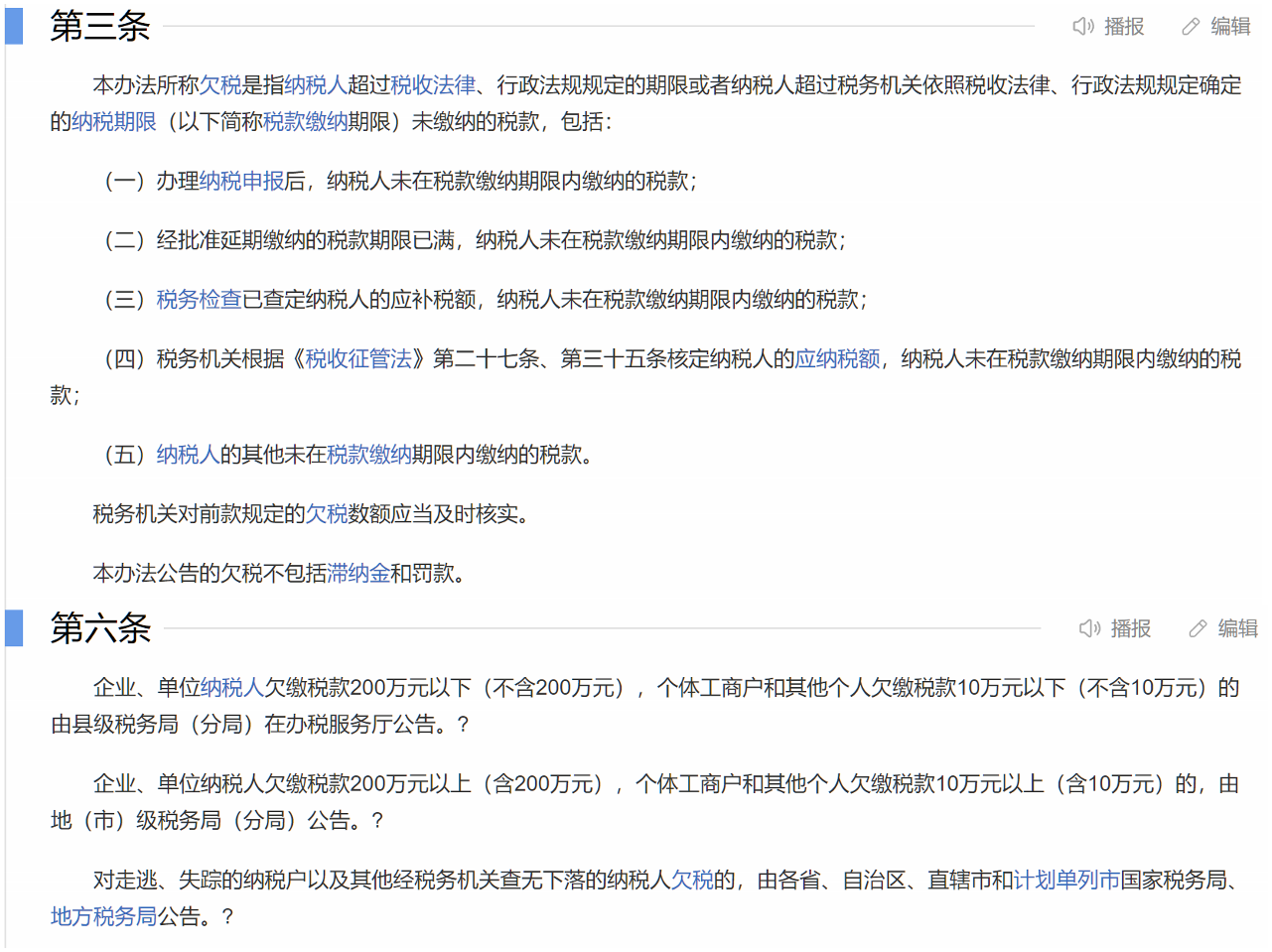
Task: Click the speaker icon for 第六条
Action: 1089,628
